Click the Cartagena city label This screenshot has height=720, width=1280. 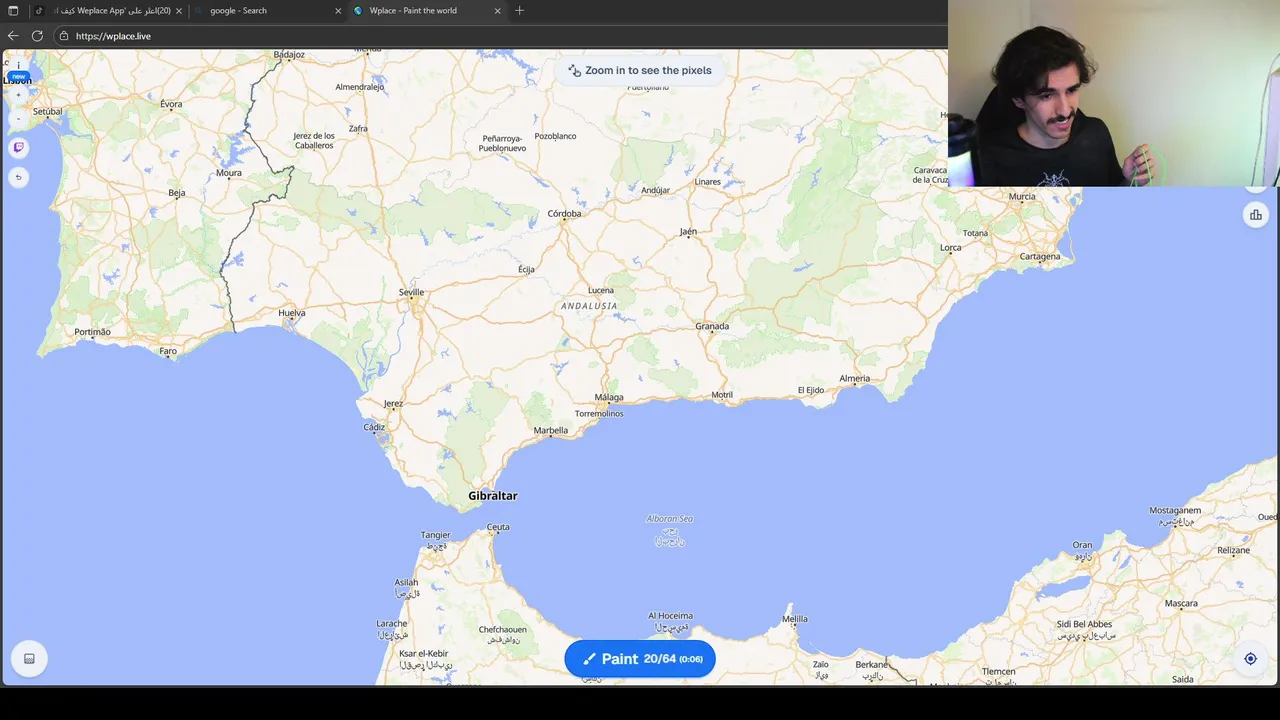click(1040, 256)
